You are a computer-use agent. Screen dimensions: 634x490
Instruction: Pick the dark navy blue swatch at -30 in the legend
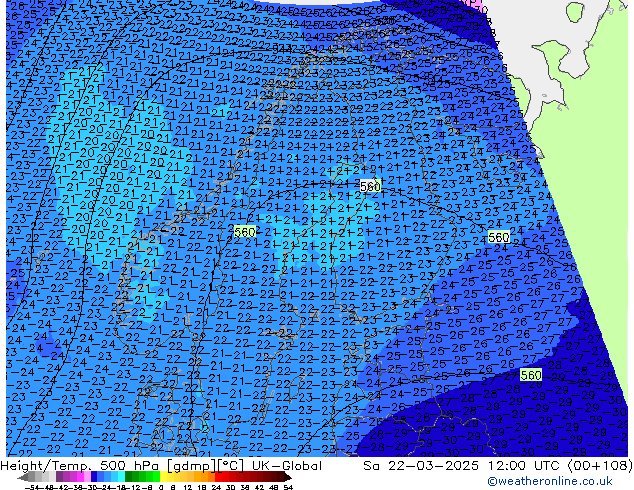[x=94, y=477]
